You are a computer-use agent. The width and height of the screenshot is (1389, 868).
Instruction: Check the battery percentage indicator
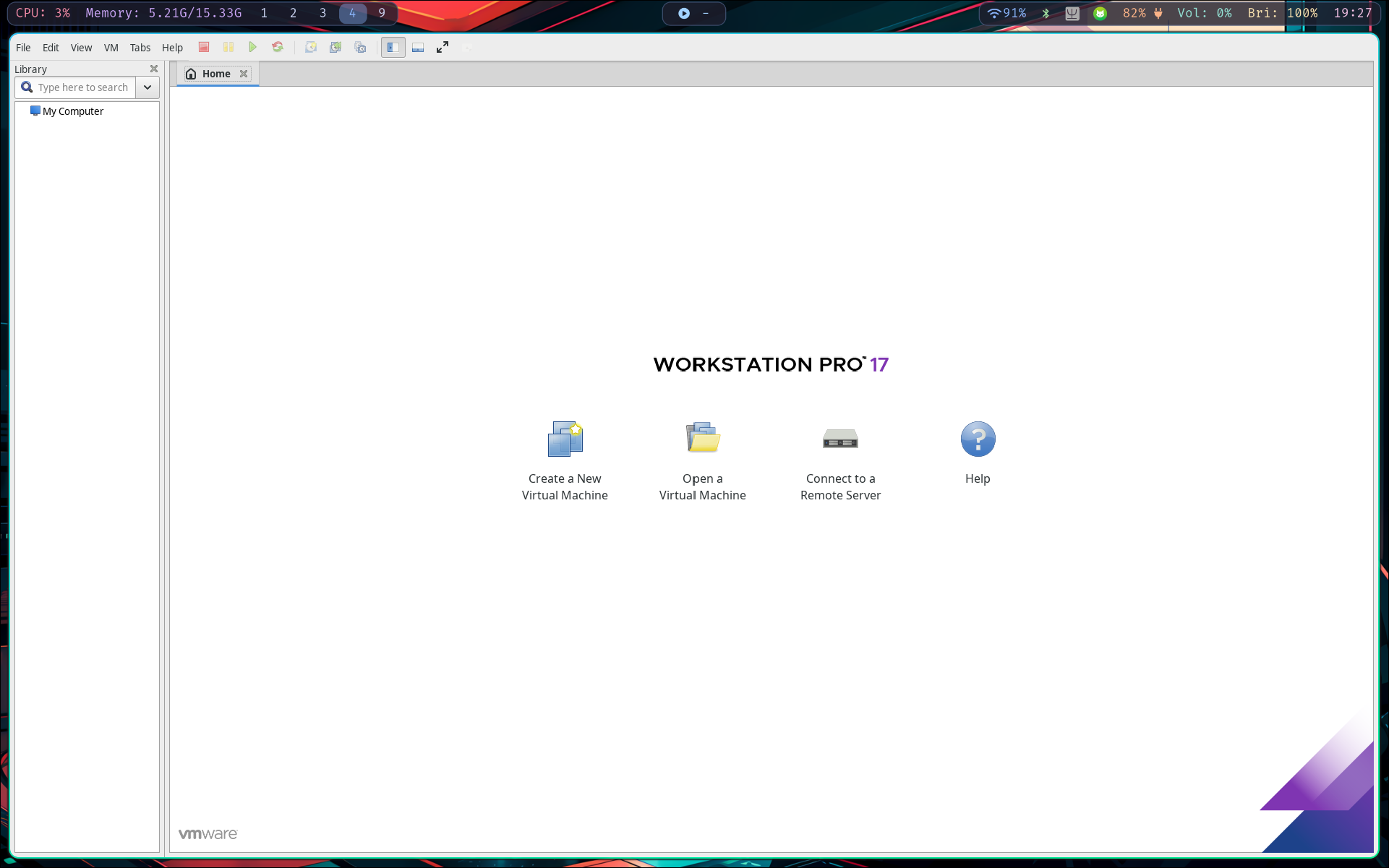coord(1133,13)
